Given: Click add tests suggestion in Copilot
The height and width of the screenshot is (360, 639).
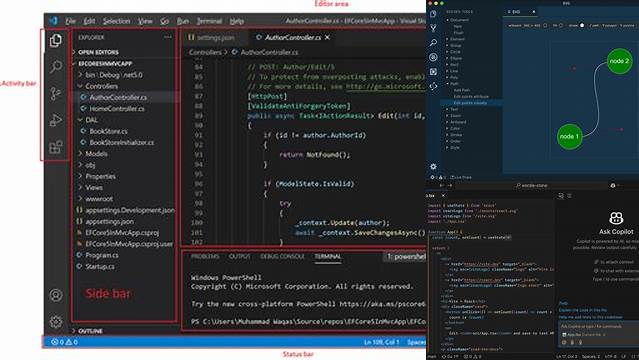Looking at the screenshot, I should (590, 317).
